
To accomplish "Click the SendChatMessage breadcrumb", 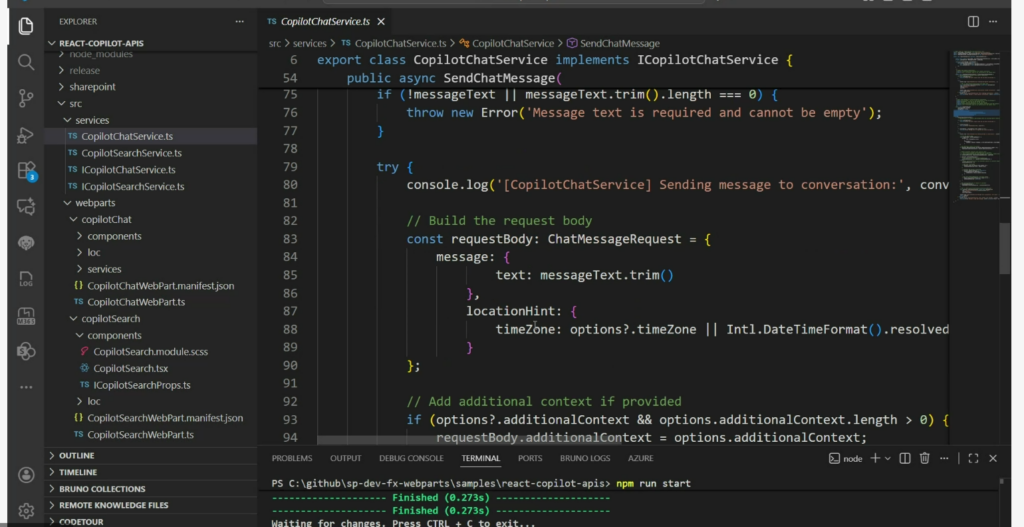I will point(620,43).
